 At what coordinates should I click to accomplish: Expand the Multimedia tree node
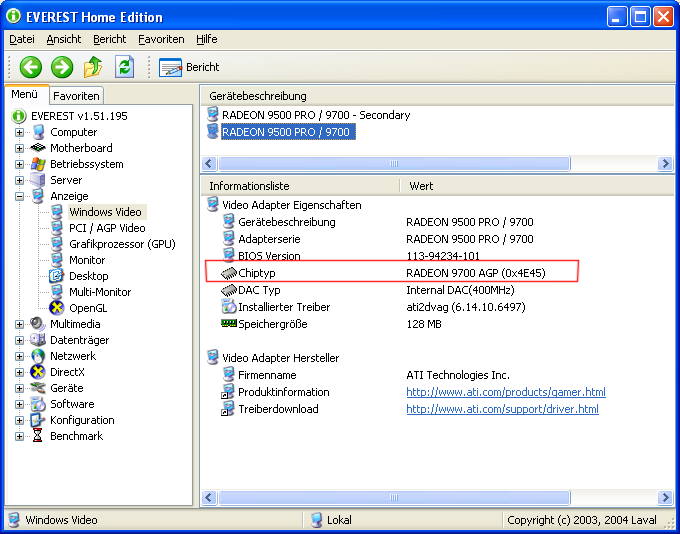[x=20, y=324]
